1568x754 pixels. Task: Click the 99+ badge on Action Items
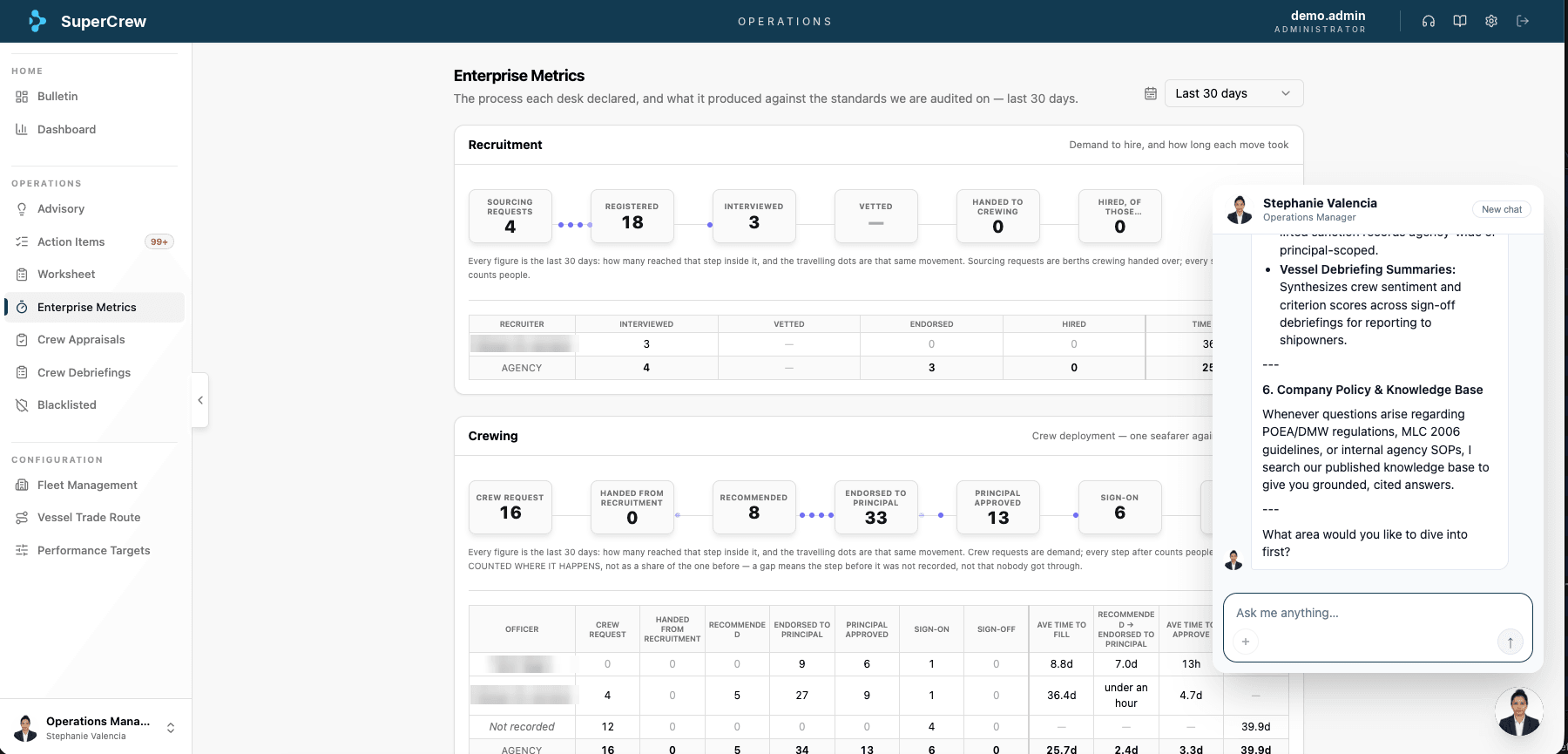(159, 242)
